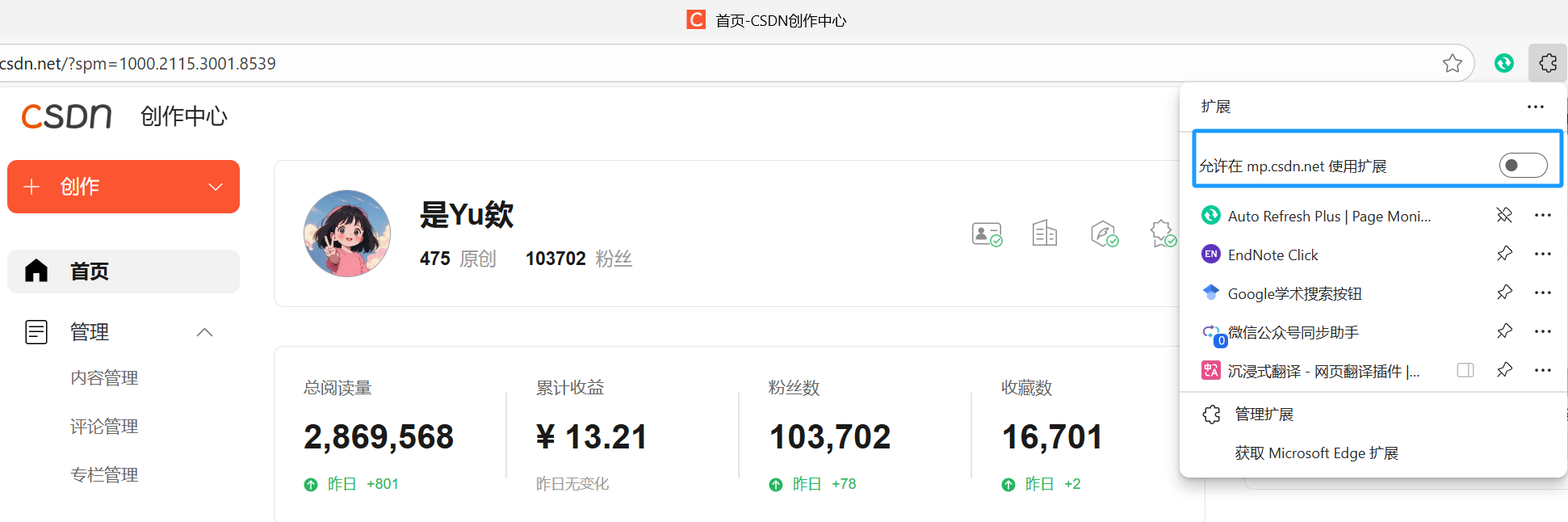Open Auto Refresh Plus toolbar extension icon
The width and height of the screenshot is (1568, 522).
1503,63
